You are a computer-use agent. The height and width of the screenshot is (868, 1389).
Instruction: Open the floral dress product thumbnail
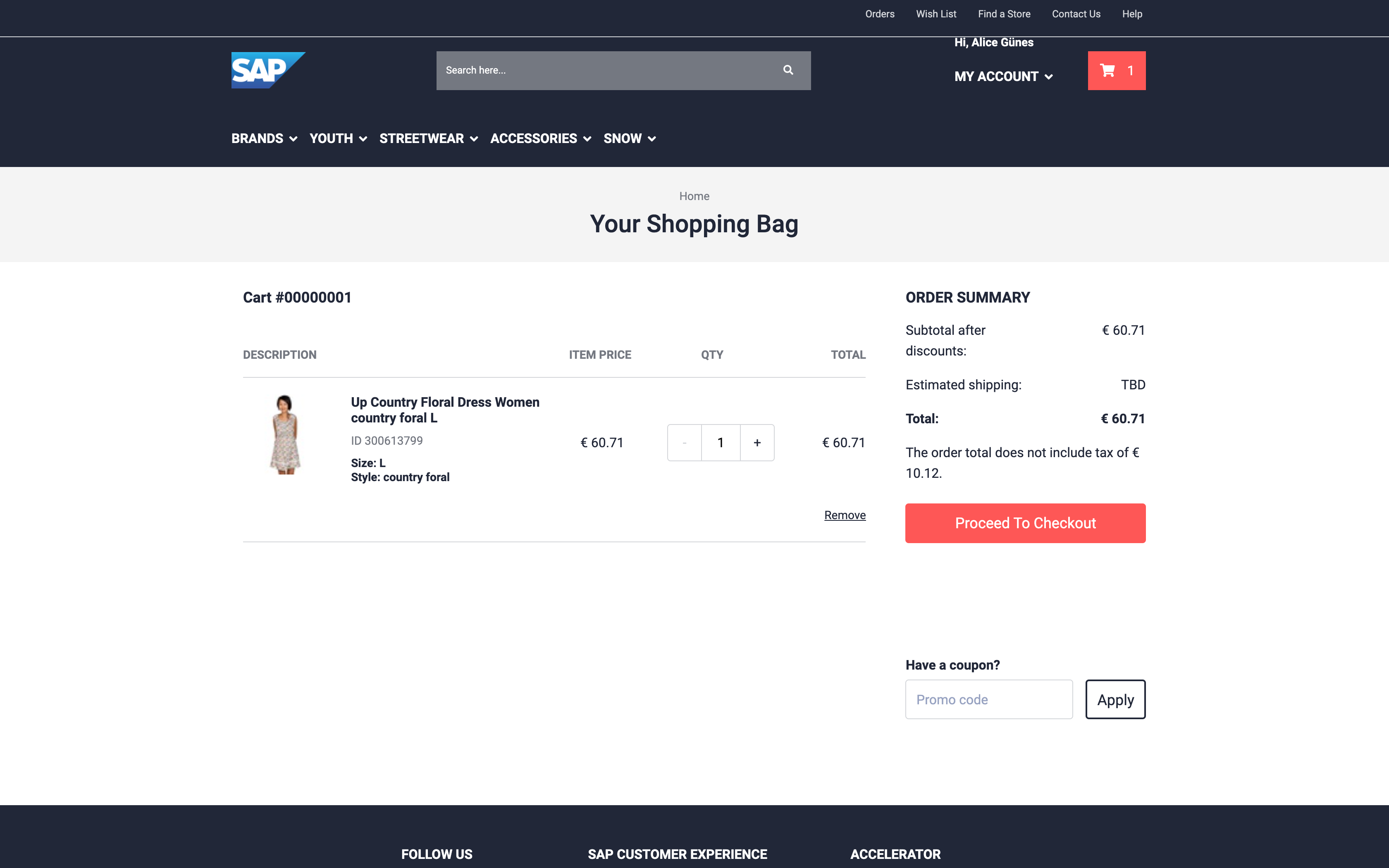285,434
